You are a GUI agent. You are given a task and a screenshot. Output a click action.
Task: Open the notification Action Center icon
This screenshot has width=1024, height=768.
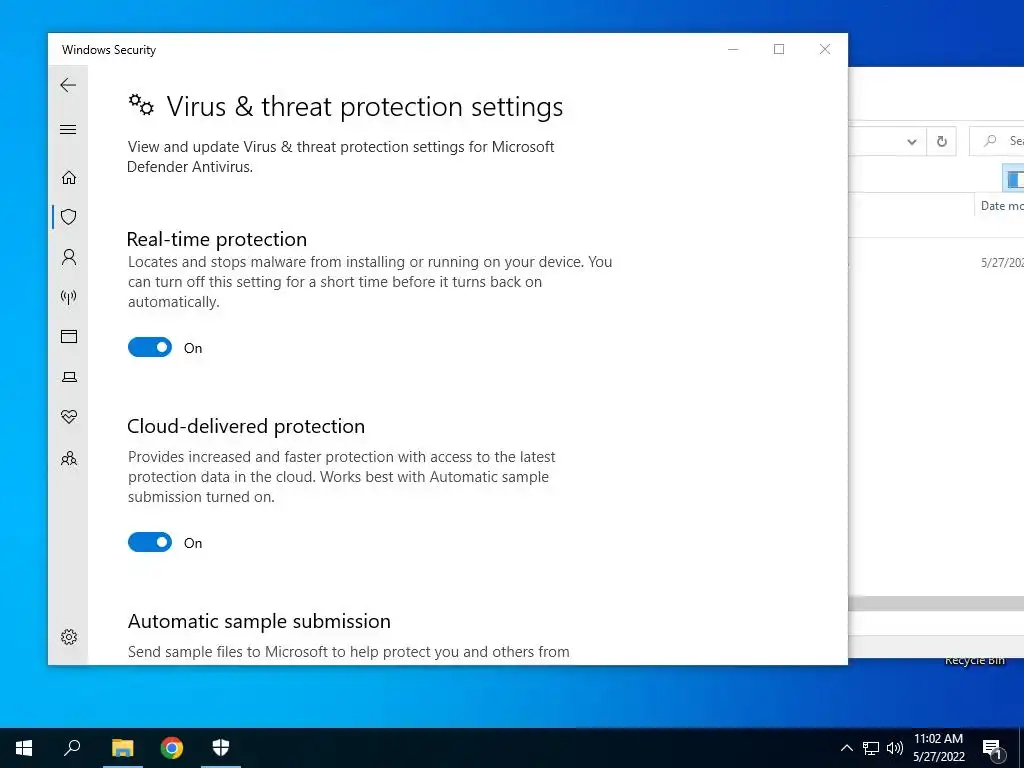tap(992, 749)
